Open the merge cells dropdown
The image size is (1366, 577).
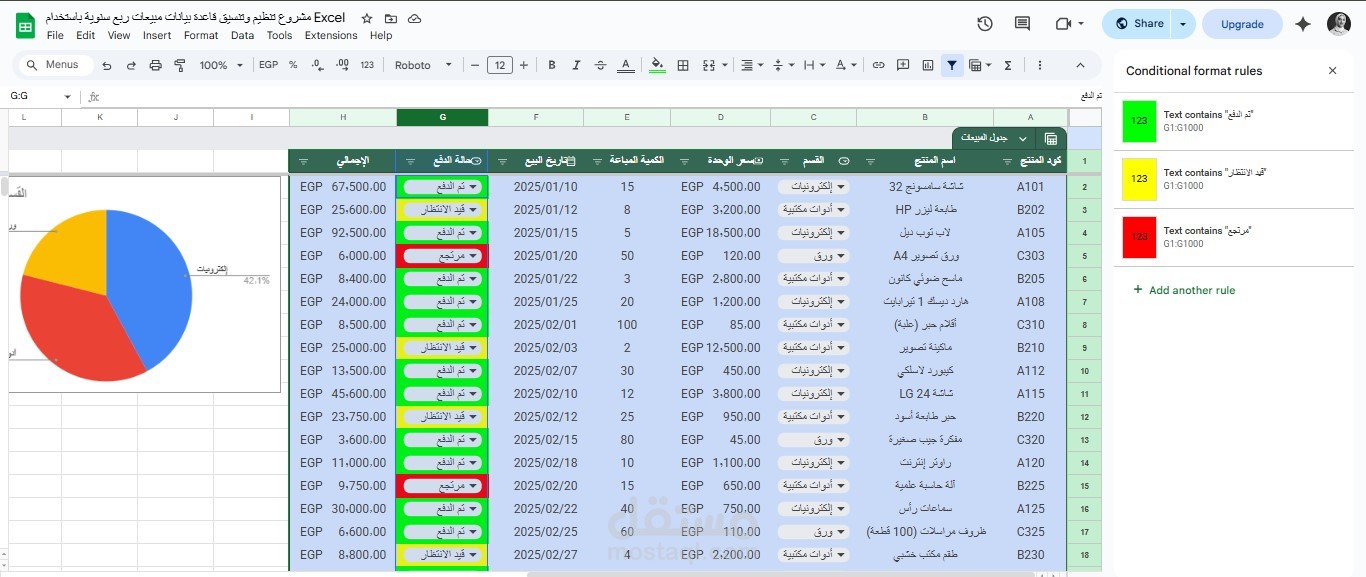(726, 65)
